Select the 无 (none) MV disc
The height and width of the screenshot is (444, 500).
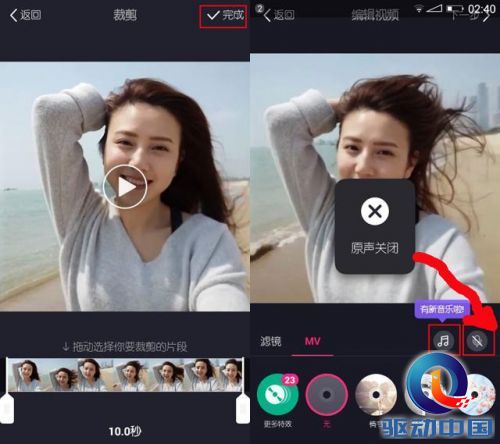(327, 395)
